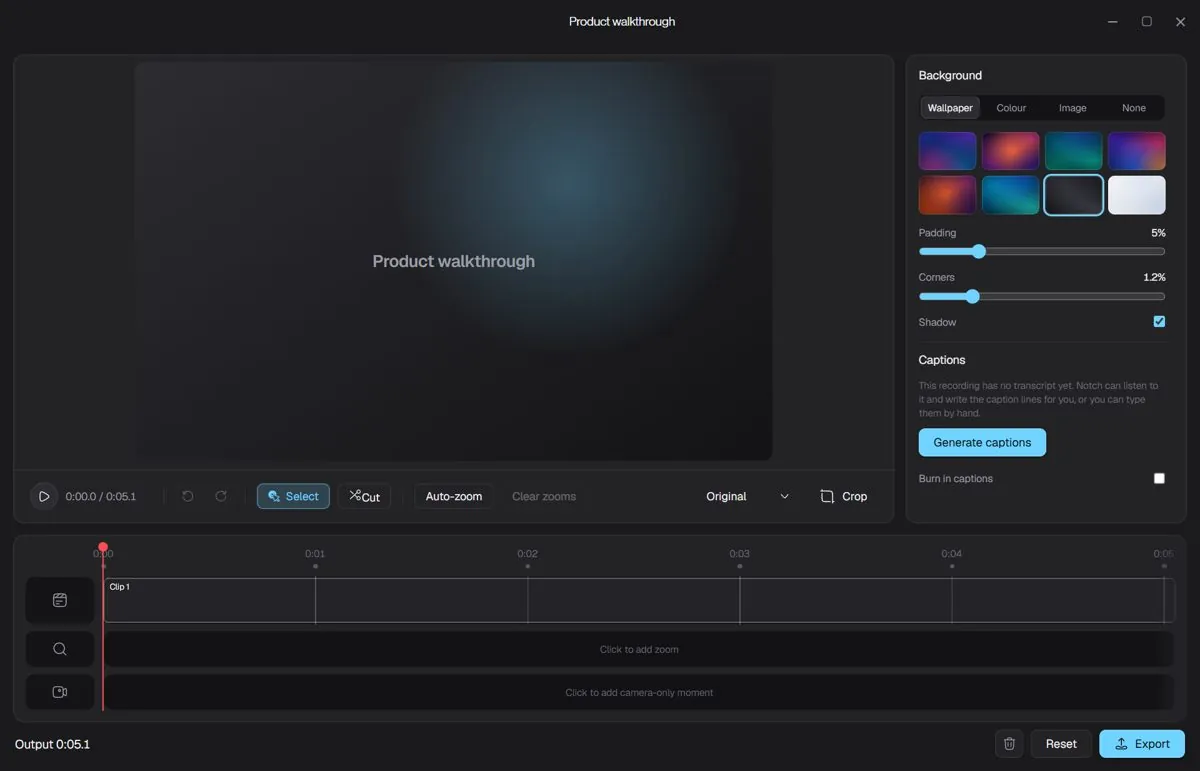The image size is (1200, 771).
Task: Click the 0:00.0 / 0:05.1 time readout
Action: (101, 496)
